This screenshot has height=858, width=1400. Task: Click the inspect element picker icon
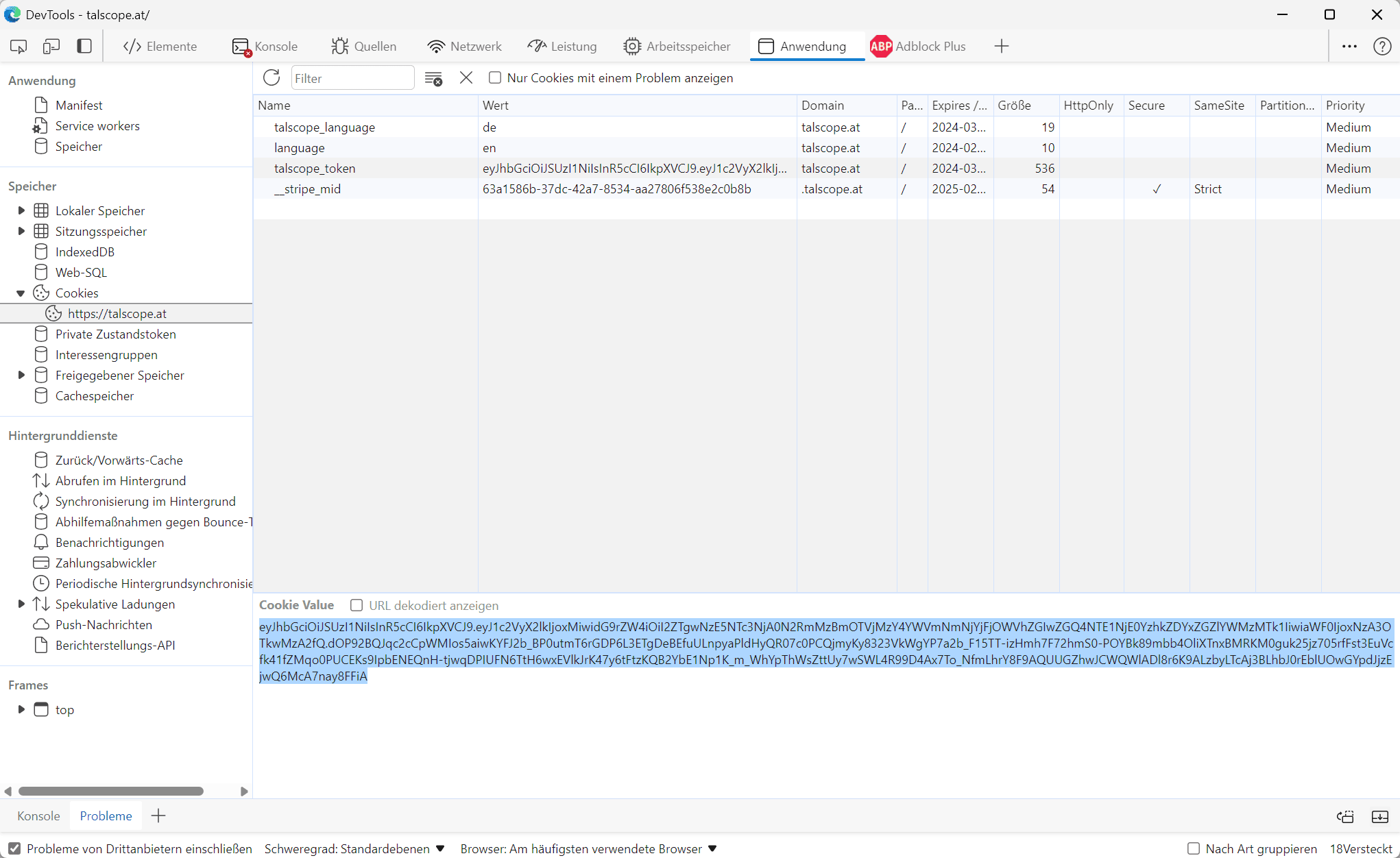tap(19, 46)
